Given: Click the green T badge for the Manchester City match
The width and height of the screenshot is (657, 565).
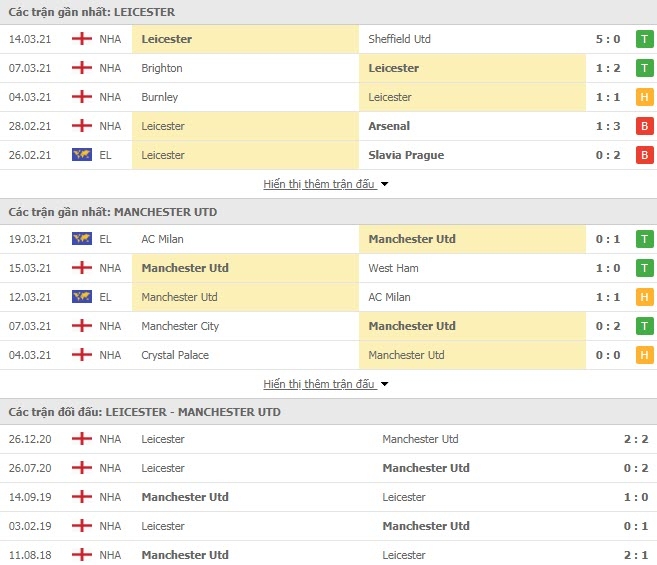Looking at the screenshot, I should point(644,326).
